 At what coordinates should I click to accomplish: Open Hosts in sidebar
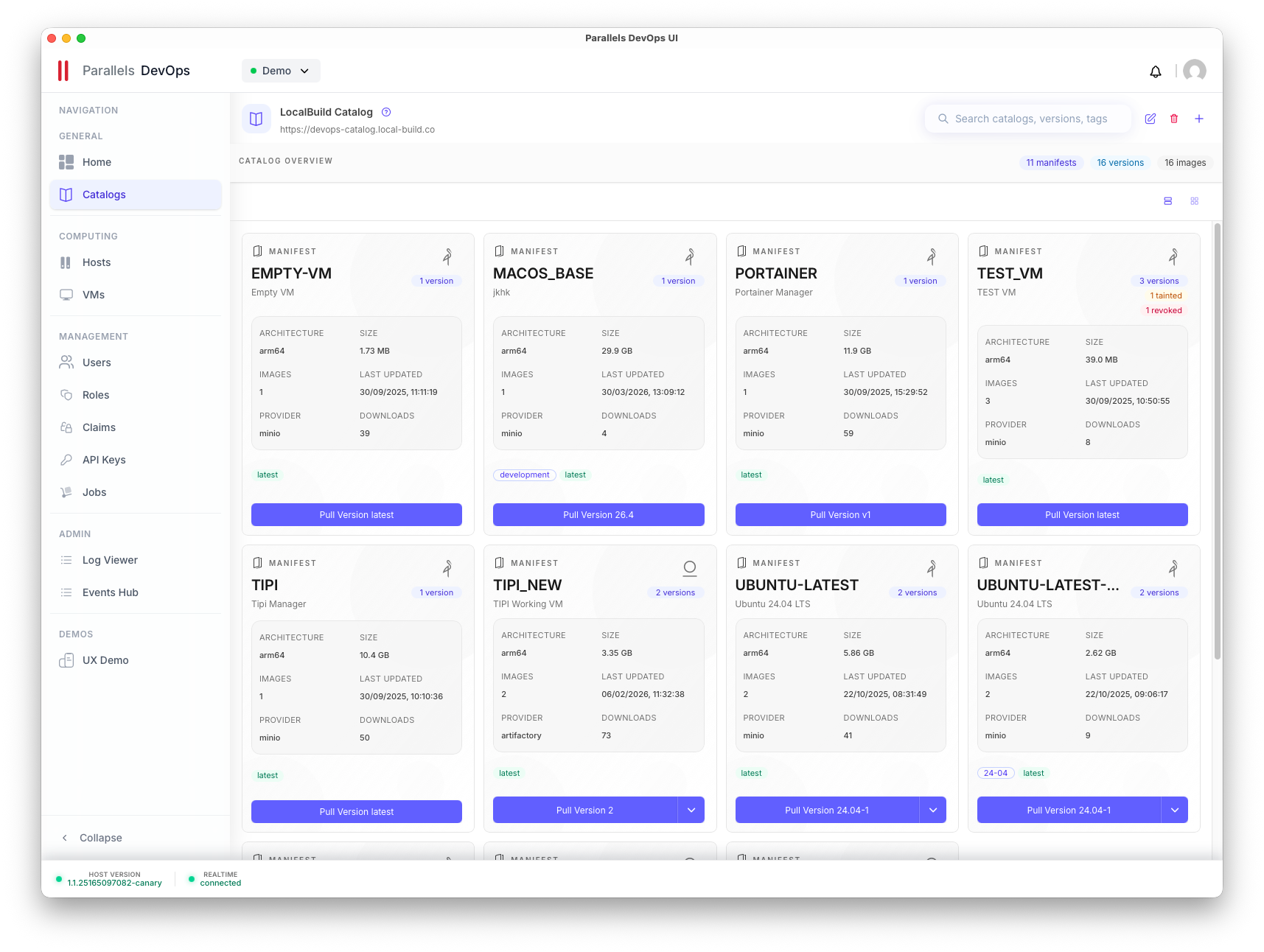coord(136,262)
